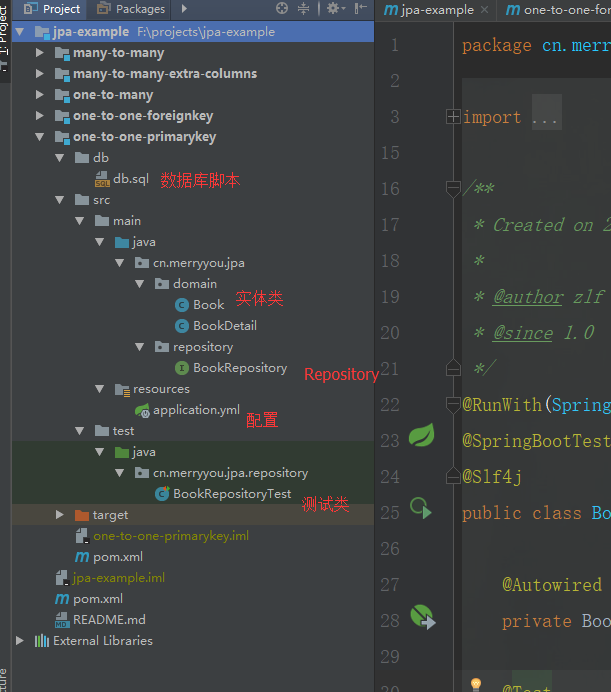Select README.md in the tree
Image resolution: width=611 pixels, height=692 pixels.
point(109,620)
